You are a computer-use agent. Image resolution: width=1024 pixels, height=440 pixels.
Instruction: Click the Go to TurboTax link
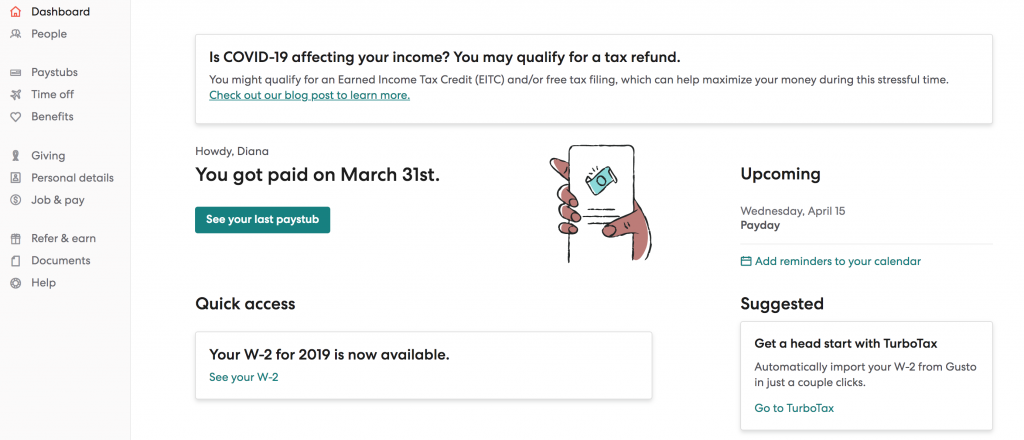(794, 409)
